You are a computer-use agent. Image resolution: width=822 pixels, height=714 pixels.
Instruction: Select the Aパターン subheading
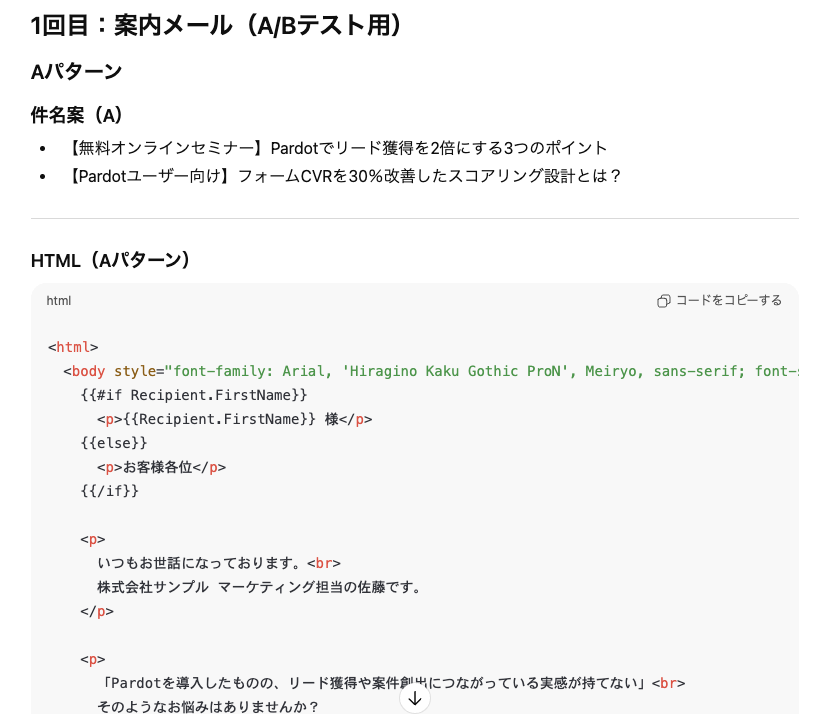pyautogui.click(x=77, y=72)
